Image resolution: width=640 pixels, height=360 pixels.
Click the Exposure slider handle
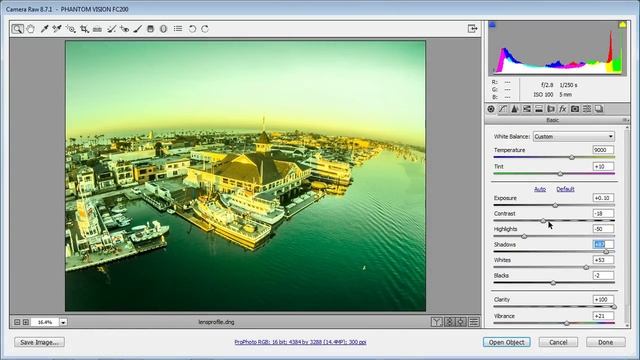click(x=555, y=205)
